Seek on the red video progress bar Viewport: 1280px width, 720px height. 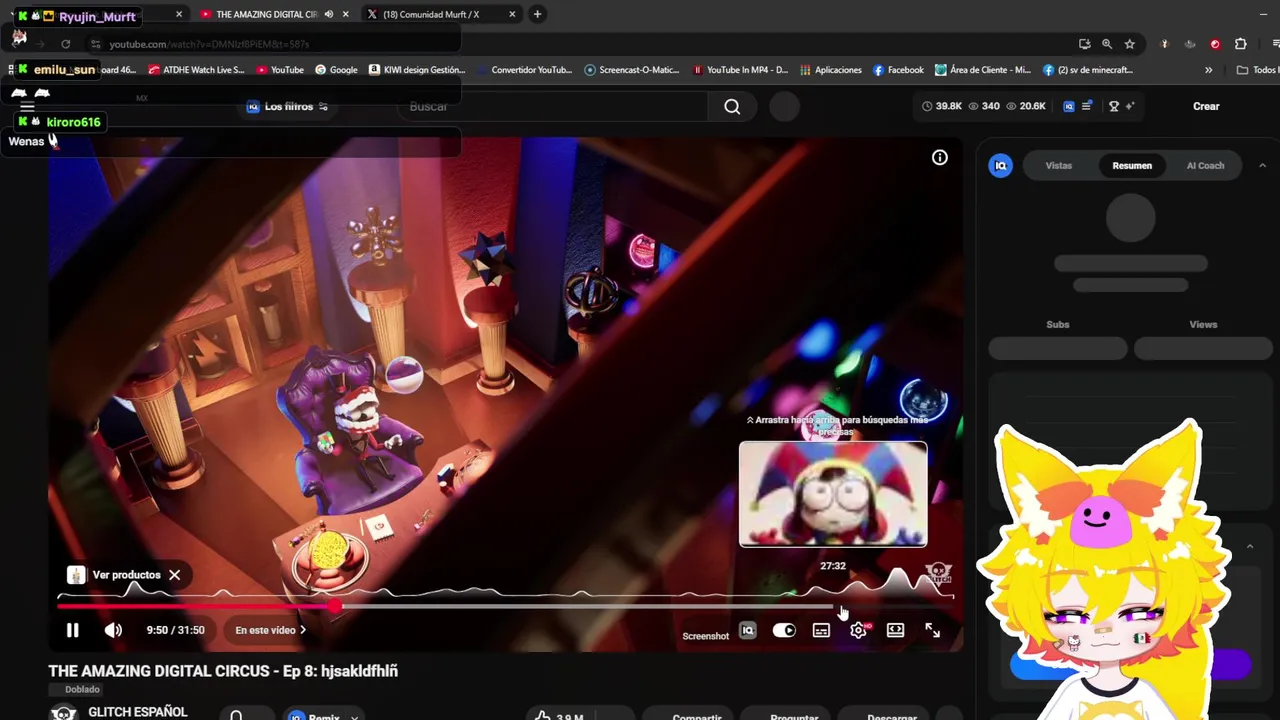click(195, 606)
